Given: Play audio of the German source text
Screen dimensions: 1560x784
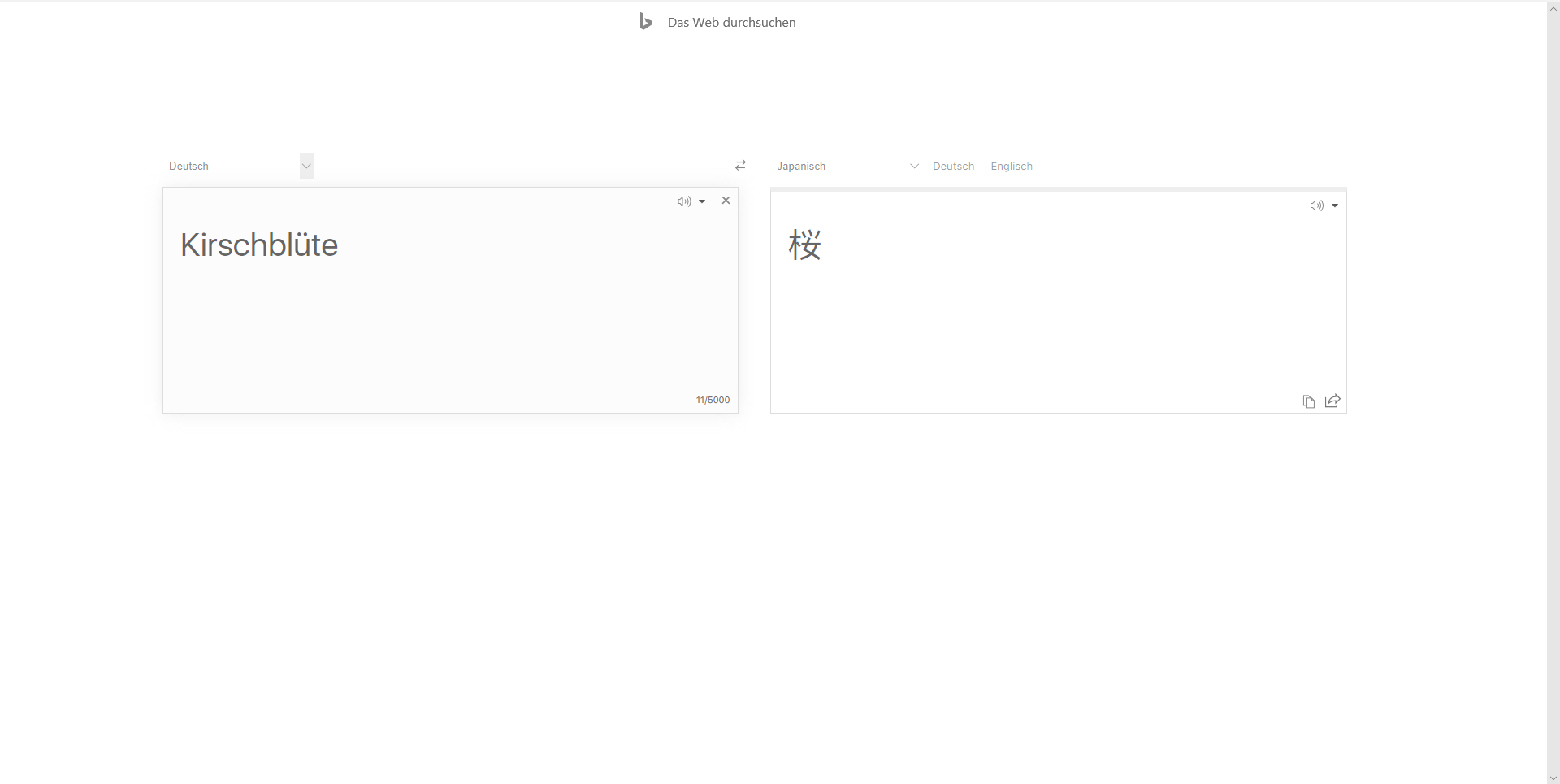Looking at the screenshot, I should pos(682,201).
